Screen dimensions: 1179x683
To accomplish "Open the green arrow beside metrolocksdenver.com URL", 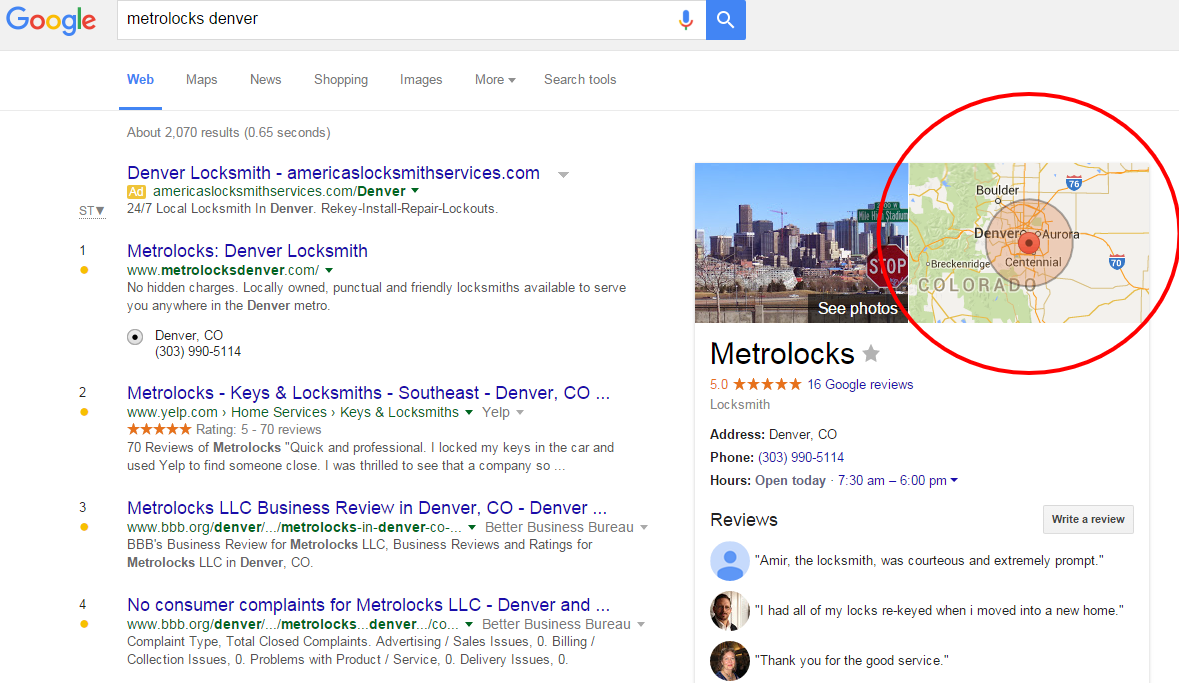I will click(x=329, y=271).
